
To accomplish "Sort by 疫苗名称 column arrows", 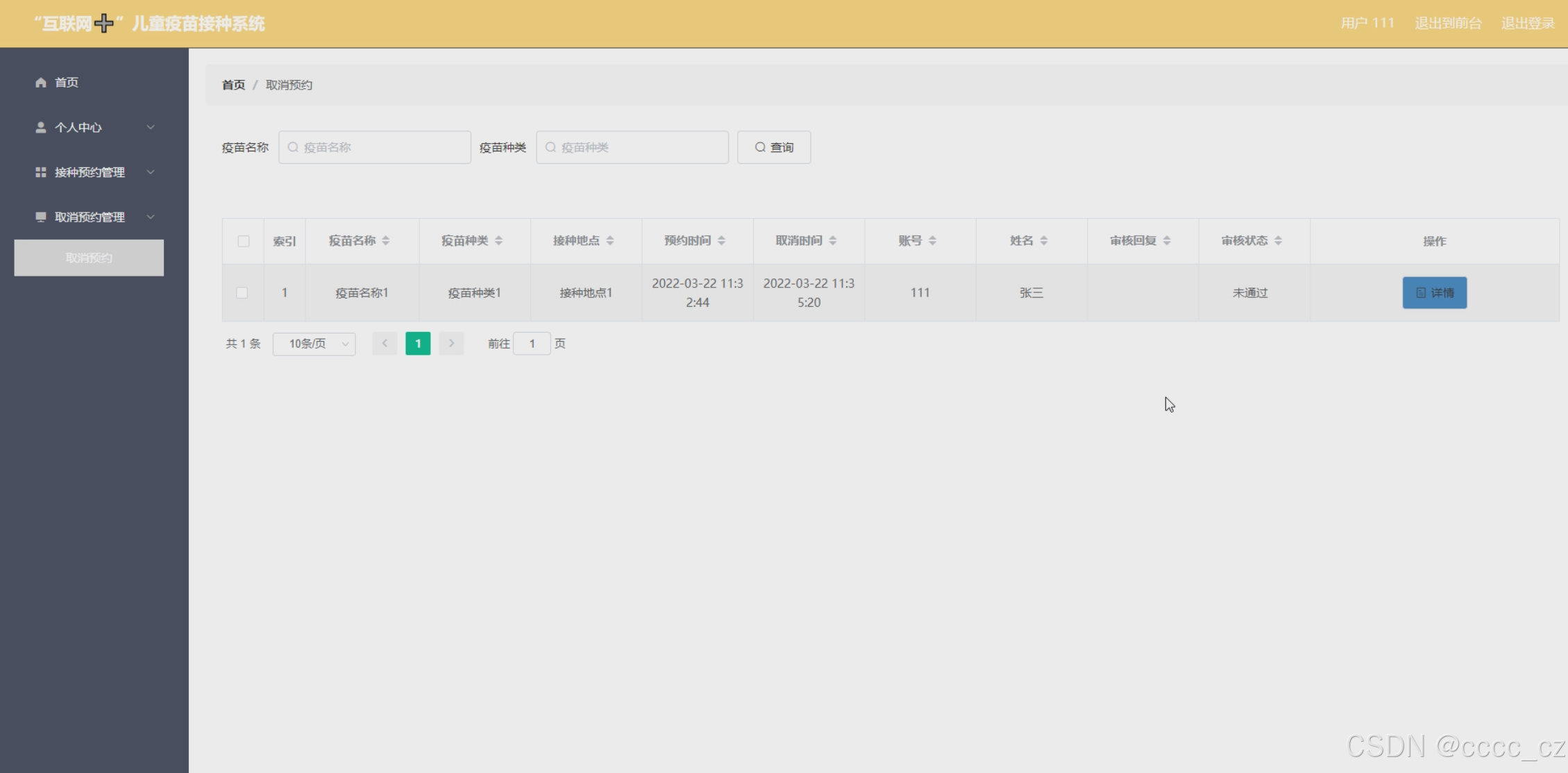I will (x=386, y=241).
